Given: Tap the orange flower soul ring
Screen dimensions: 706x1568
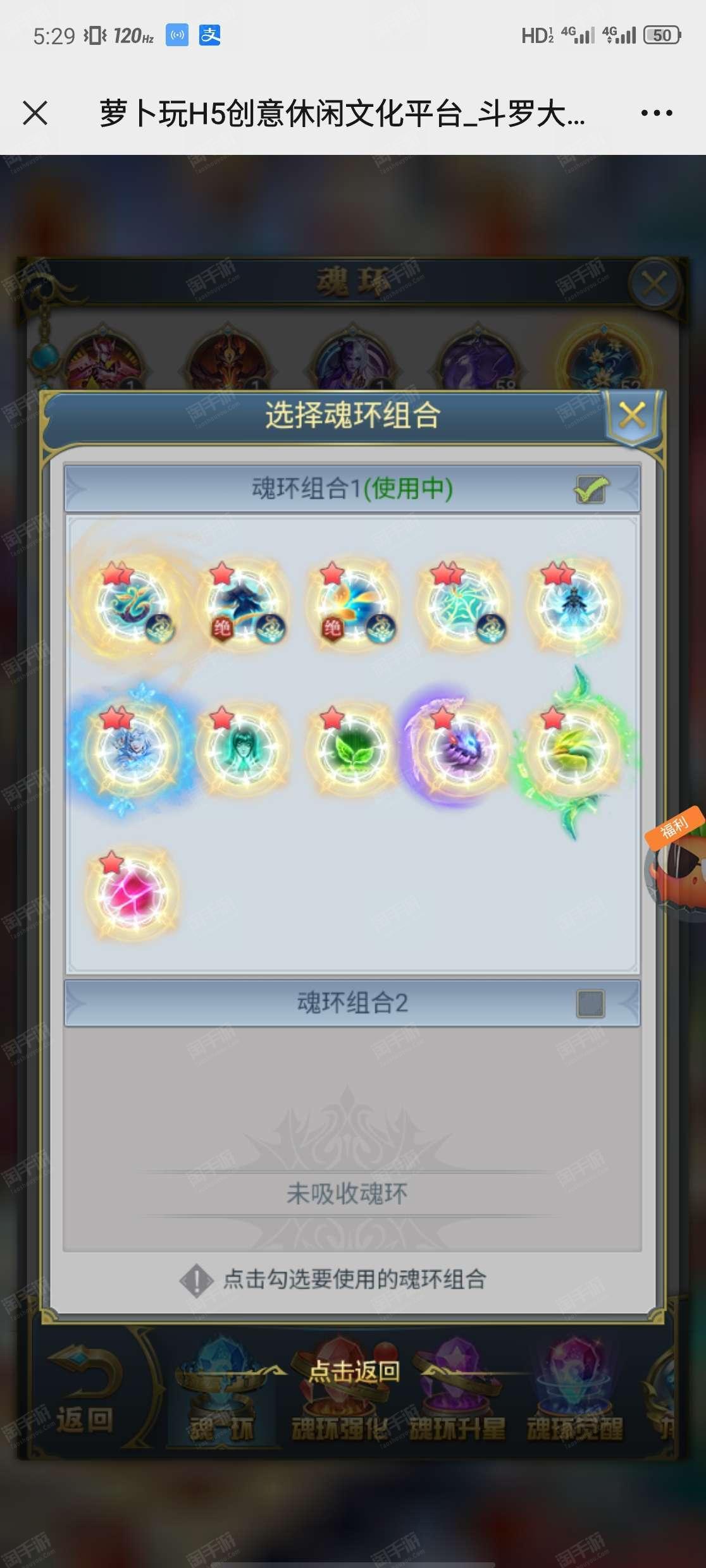Looking at the screenshot, I should pos(352,603).
